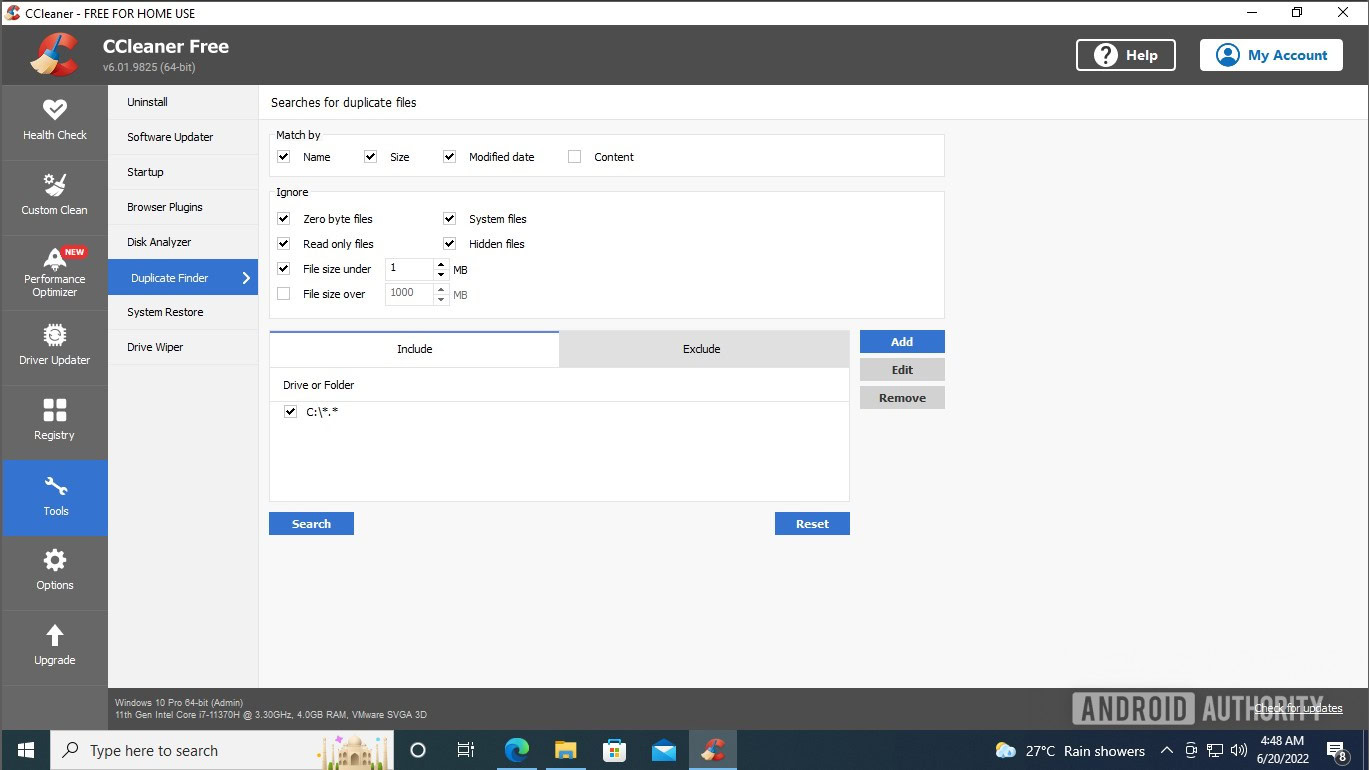Increase File size under value with up arrow
This screenshot has height=770, width=1369.
click(441, 264)
